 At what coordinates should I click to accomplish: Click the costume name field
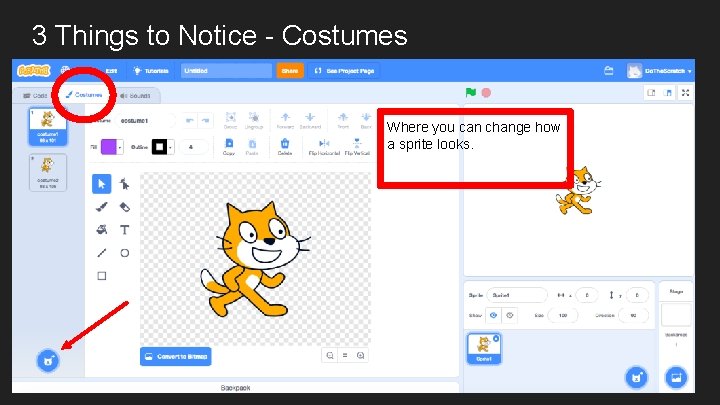[145, 121]
